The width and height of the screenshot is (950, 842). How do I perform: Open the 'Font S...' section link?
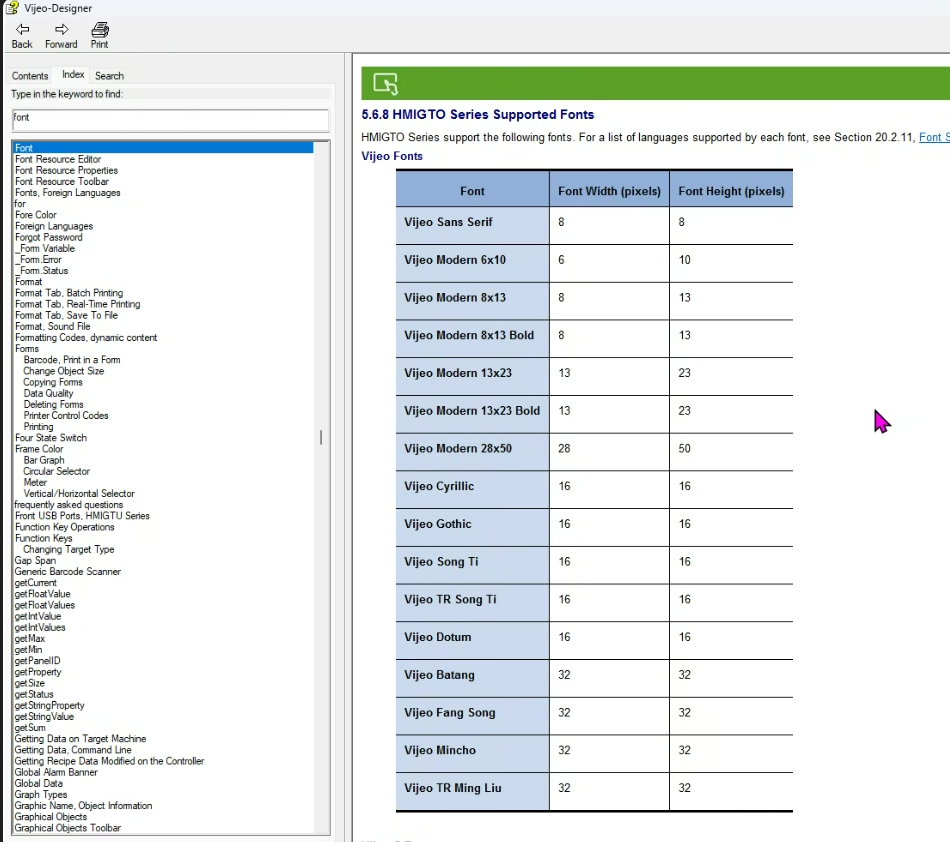click(x=934, y=138)
